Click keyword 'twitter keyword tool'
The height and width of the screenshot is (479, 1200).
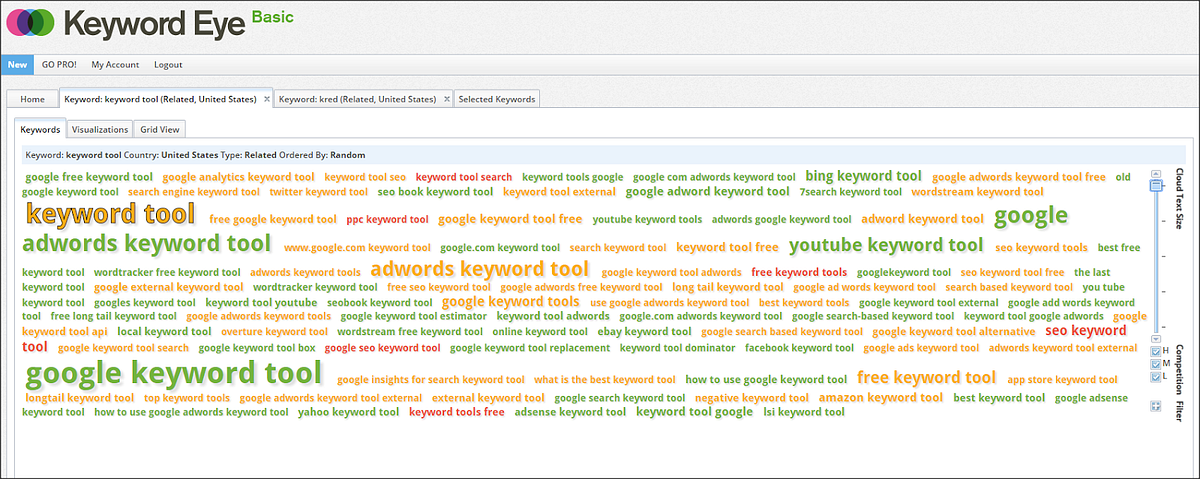click(x=319, y=192)
